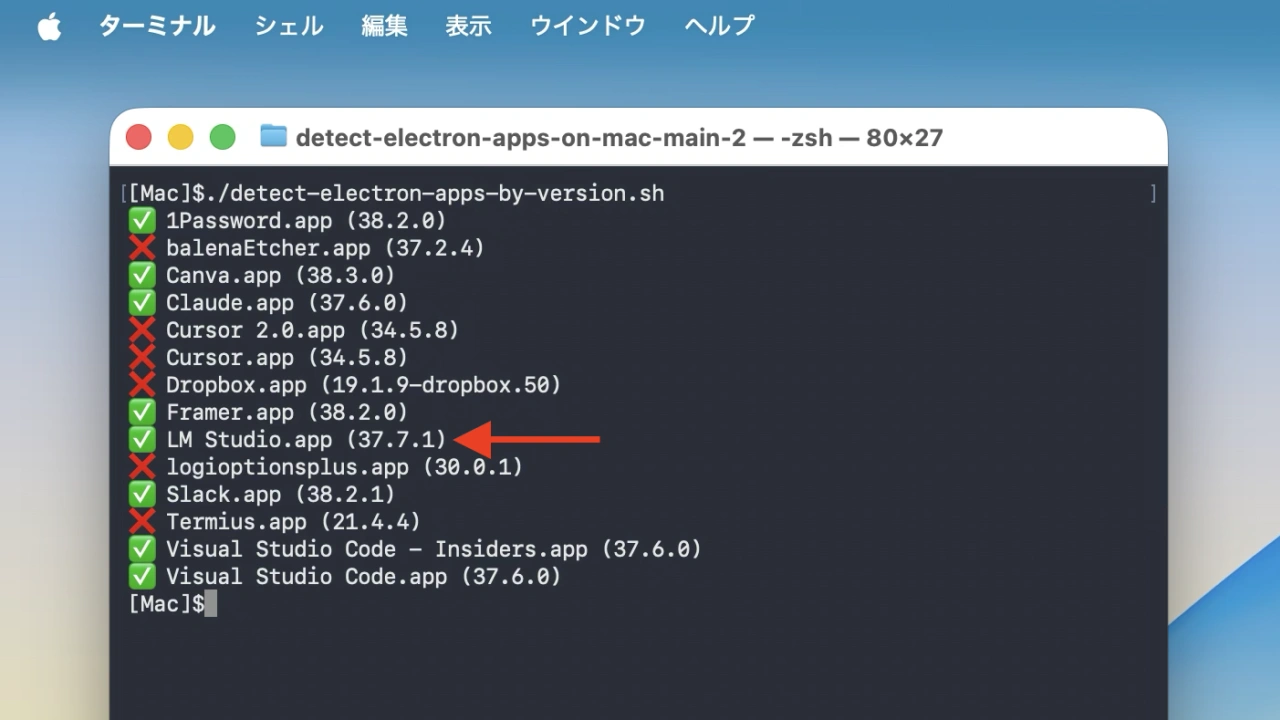The image size is (1280, 720).
Task: Open the シェル menu
Action: pos(288,25)
